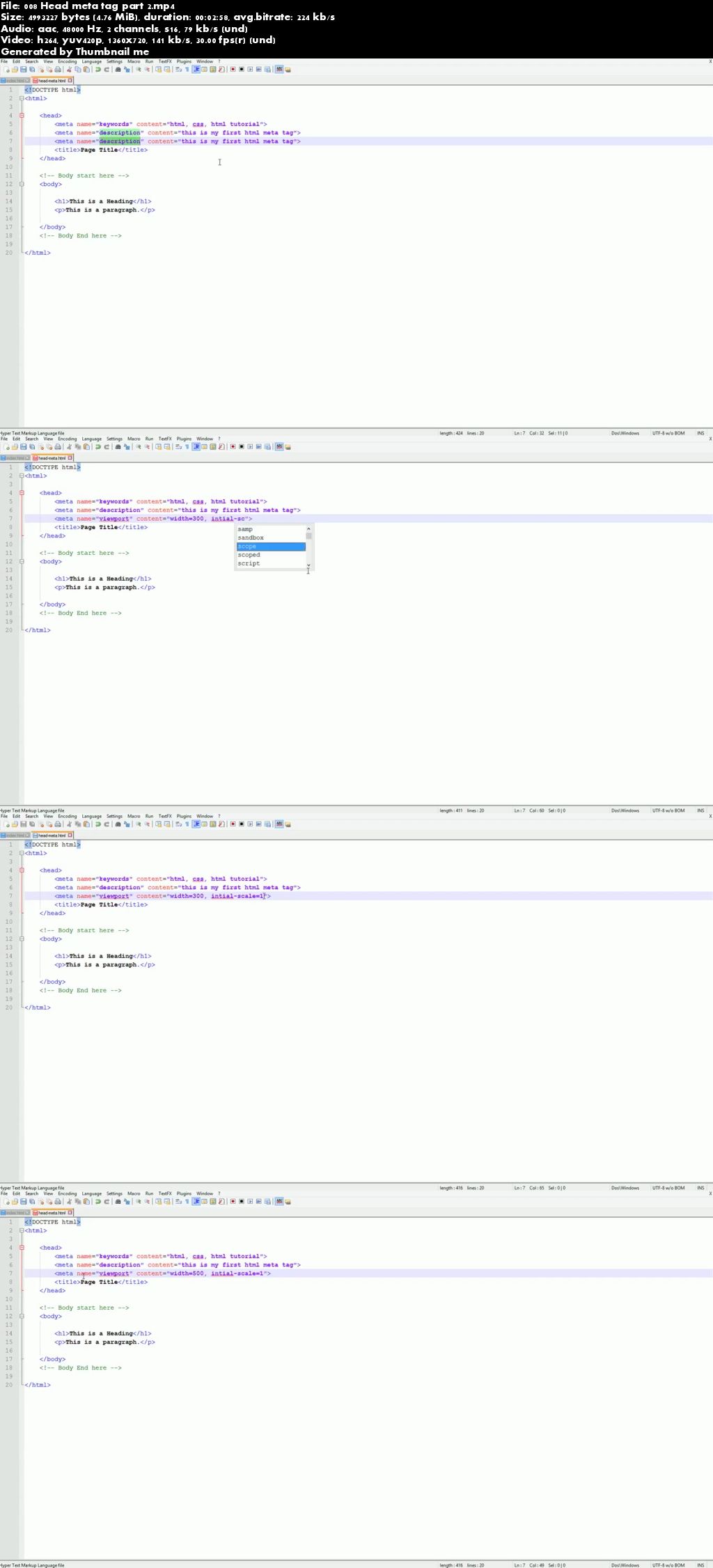The height and width of the screenshot is (1568, 713).
Task: Choose 'scope' in the autocomplete list
Action: point(270,547)
